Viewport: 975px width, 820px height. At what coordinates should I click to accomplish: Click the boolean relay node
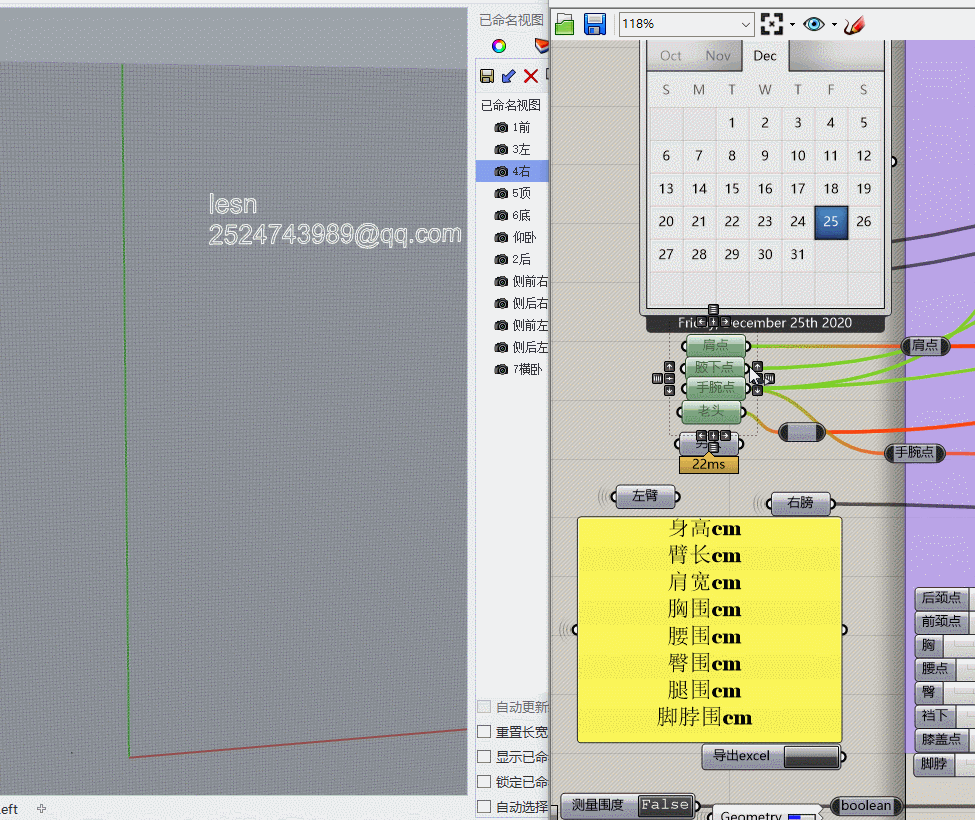[x=866, y=806]
